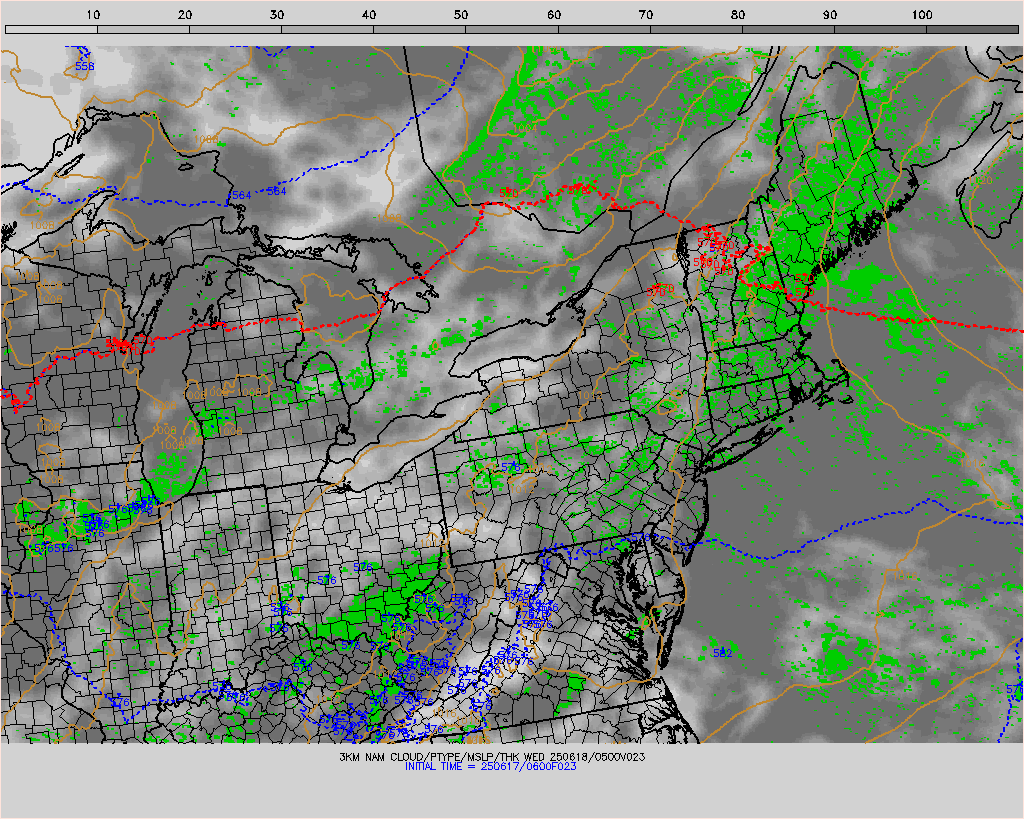This screenshot has height=819, width=1024.
Task: Click the cloud scale label 60
Action: tap(554, 14)
